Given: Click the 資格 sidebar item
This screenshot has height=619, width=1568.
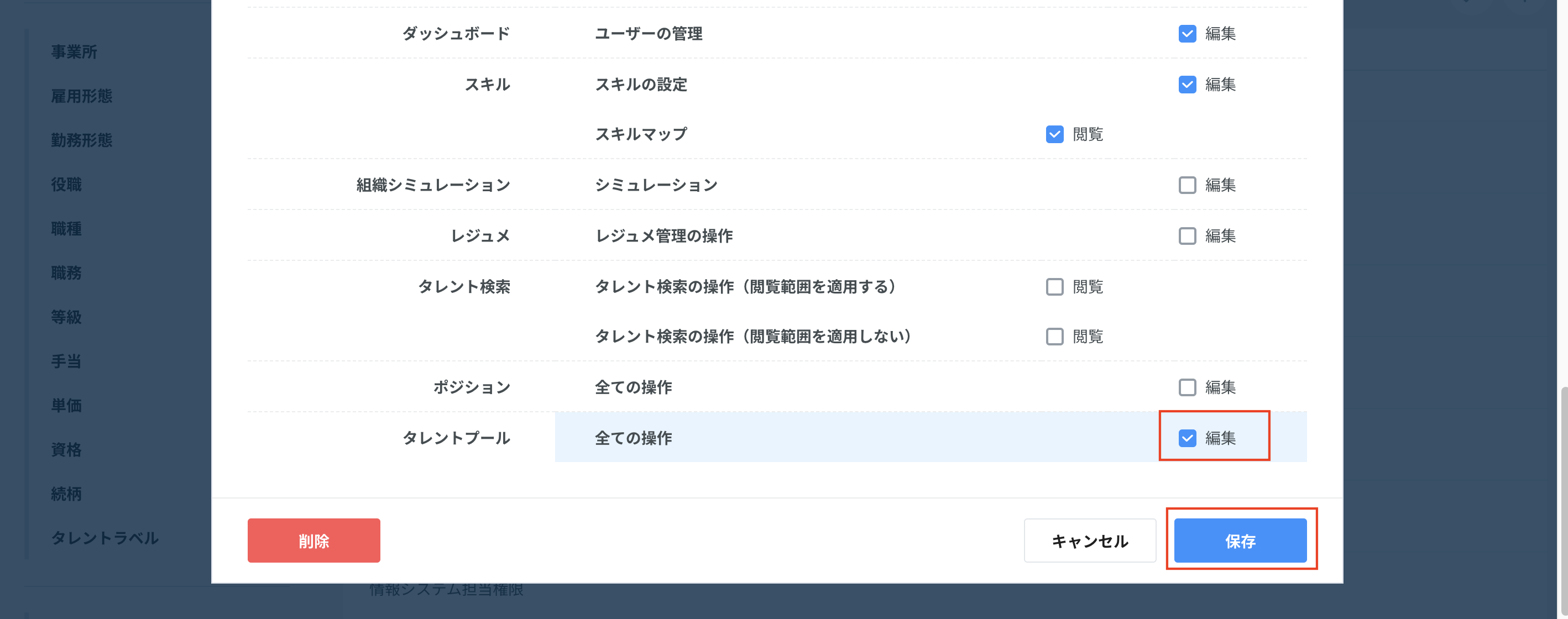Looking at the screenshot, I should (66, 450).
